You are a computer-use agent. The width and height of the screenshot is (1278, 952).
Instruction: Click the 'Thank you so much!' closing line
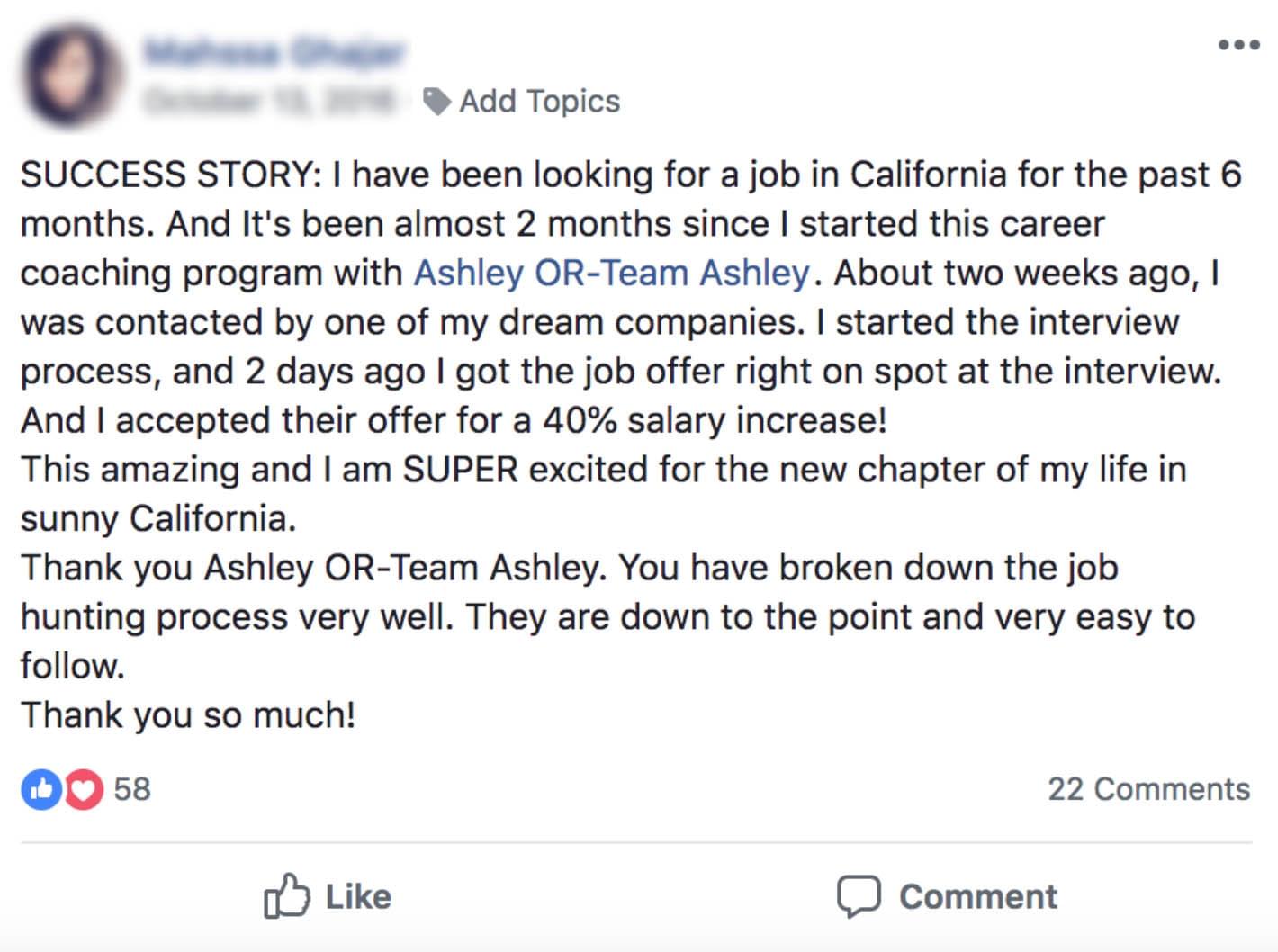pos(188,715)
